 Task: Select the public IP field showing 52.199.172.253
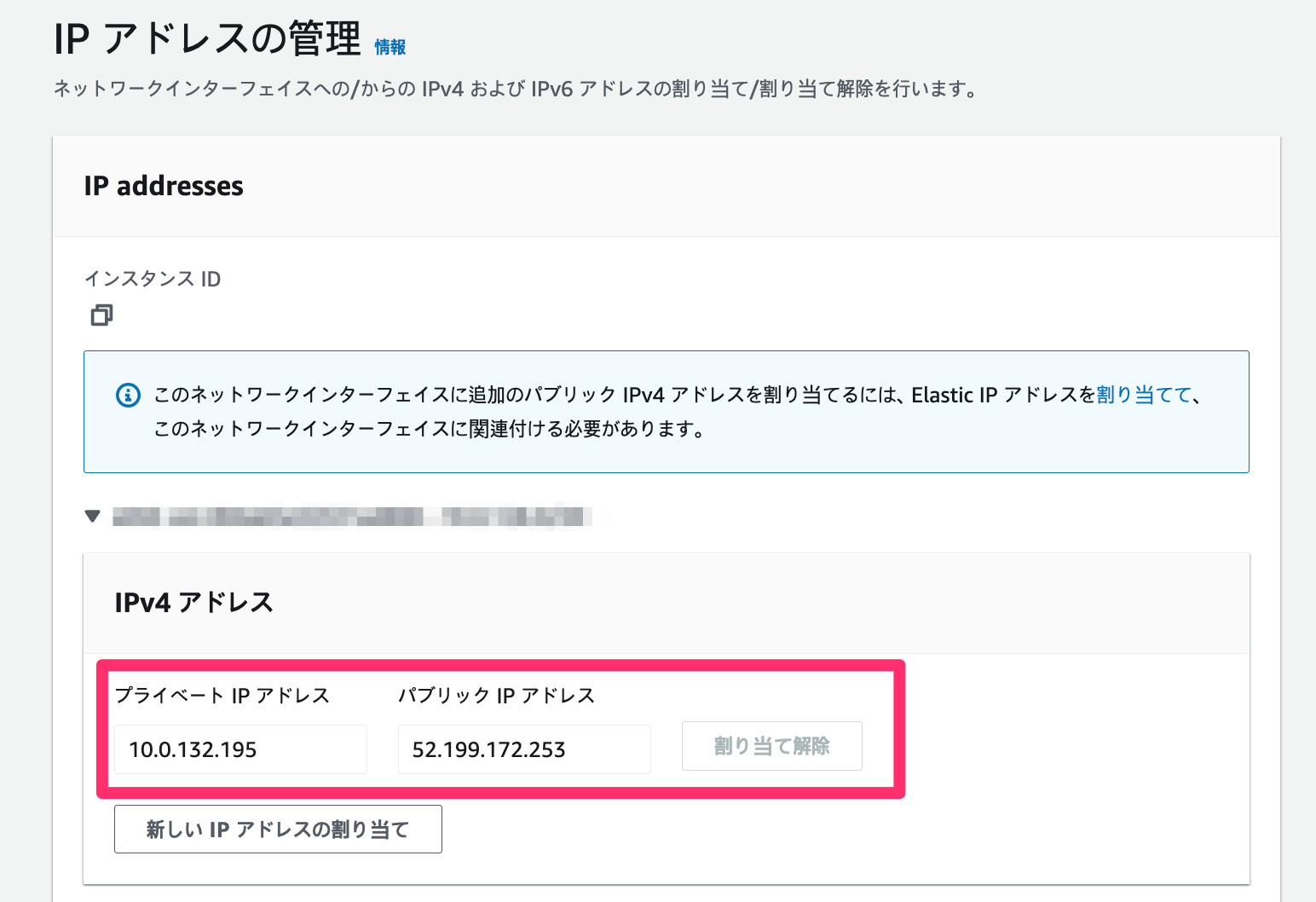(x=523, y=749)
